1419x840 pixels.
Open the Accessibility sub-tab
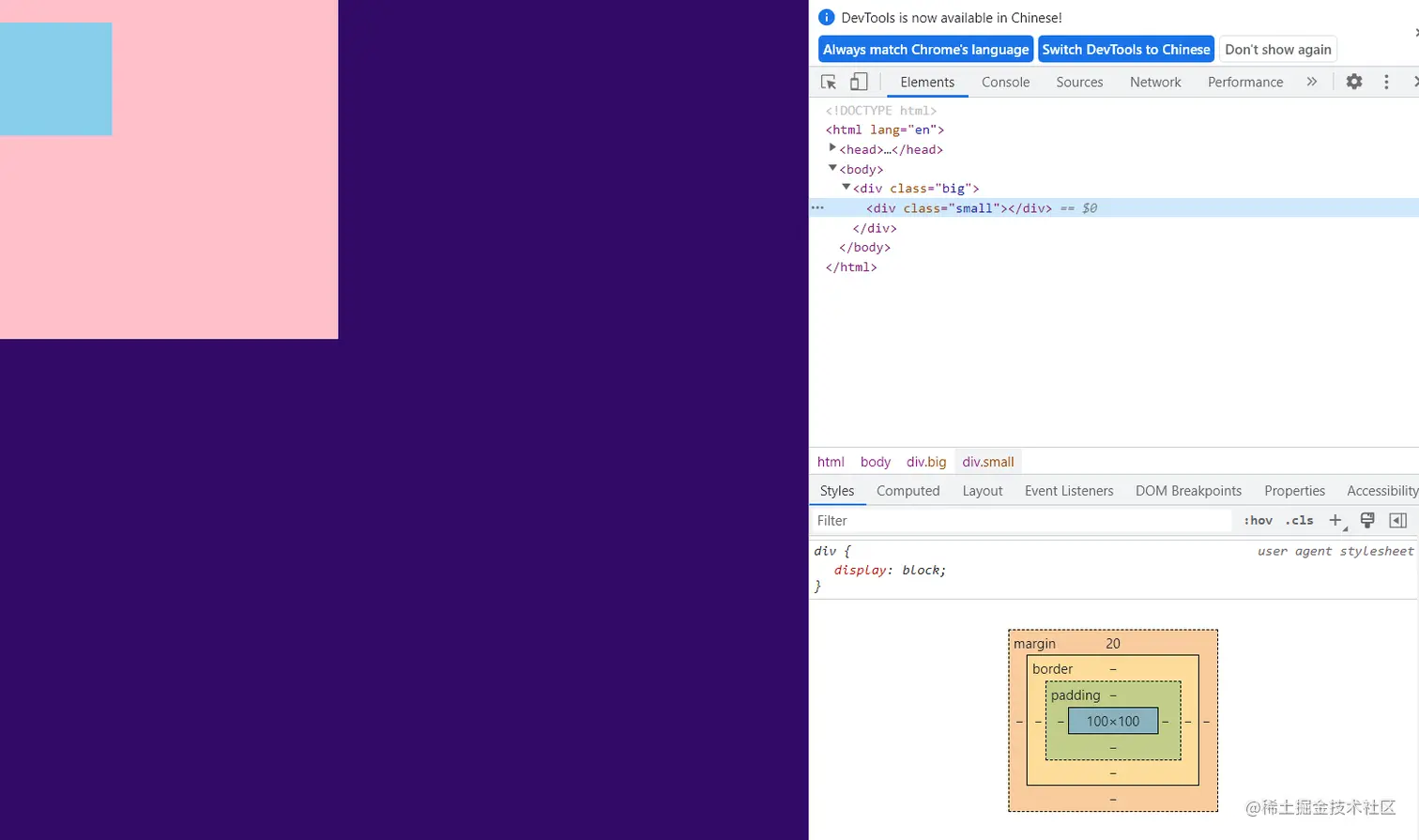point(1382,491)
